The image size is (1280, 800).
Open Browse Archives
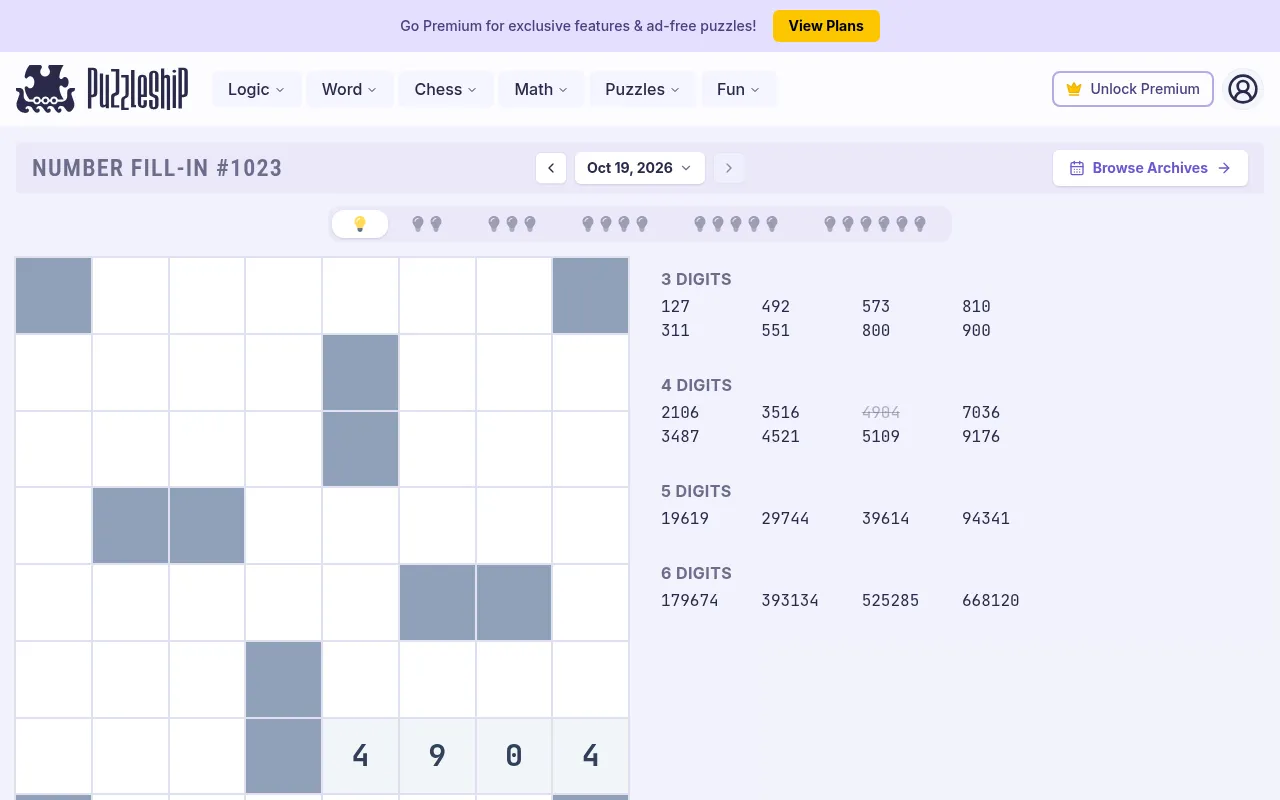(1150, 168)
